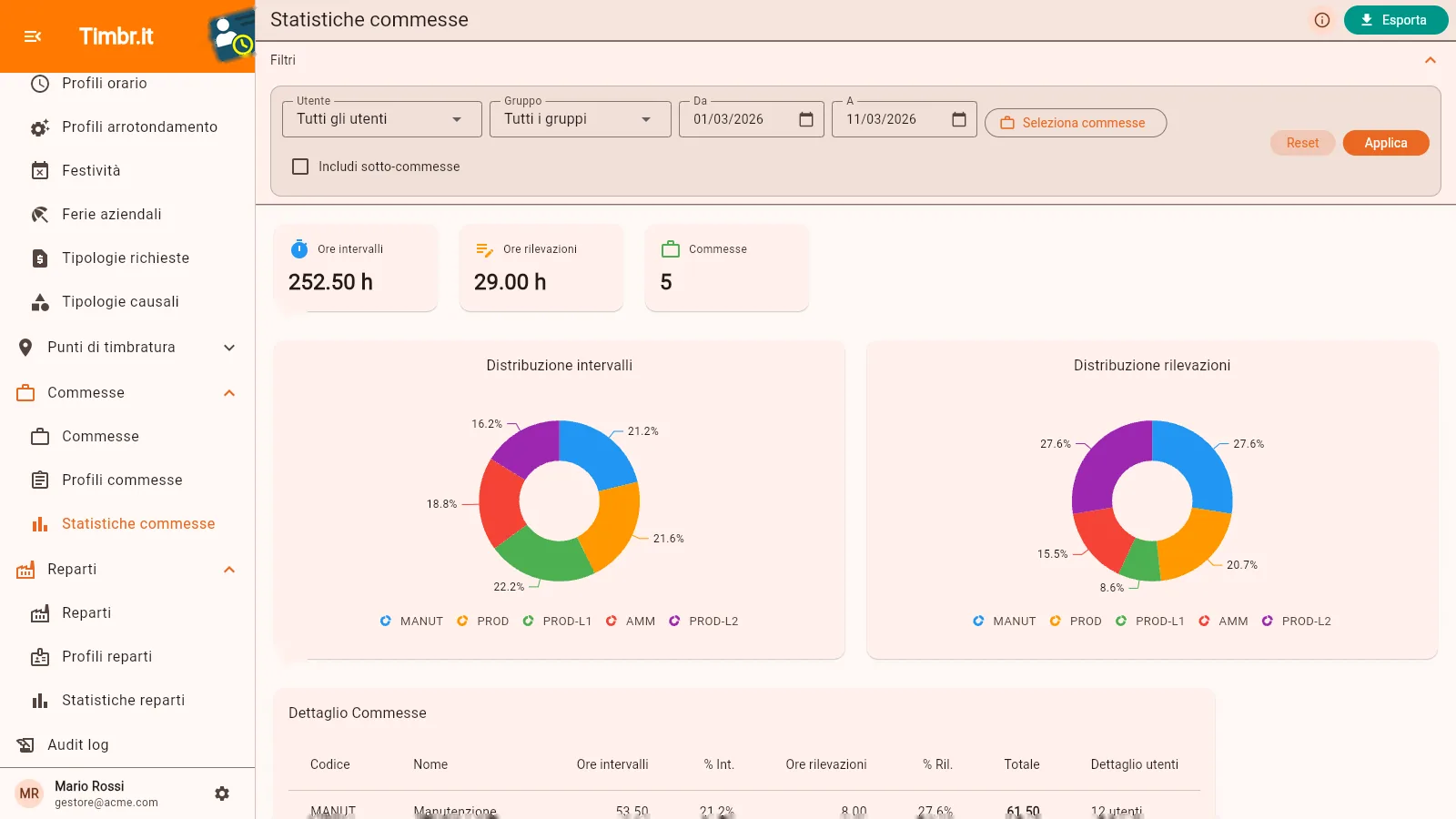Click the Timbr.It logo
The width and height of the screenshot is (1456, 819).
click(116, 36)
